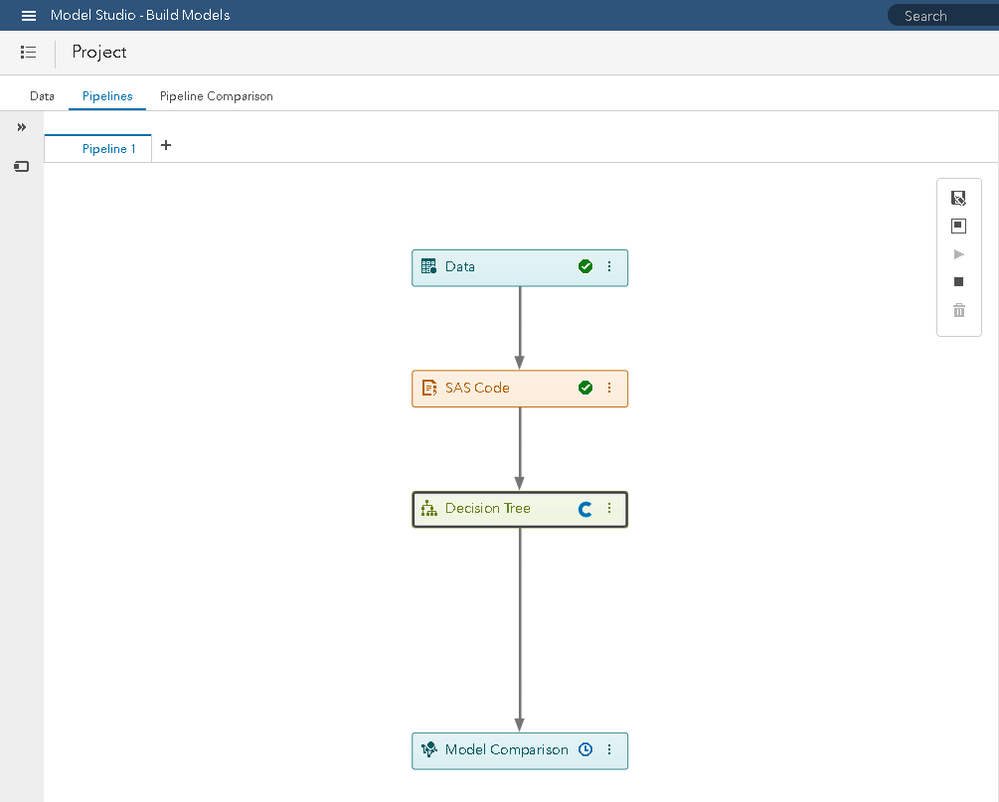
Task: Click the run pipeline play icon
Action: point(959,254)
